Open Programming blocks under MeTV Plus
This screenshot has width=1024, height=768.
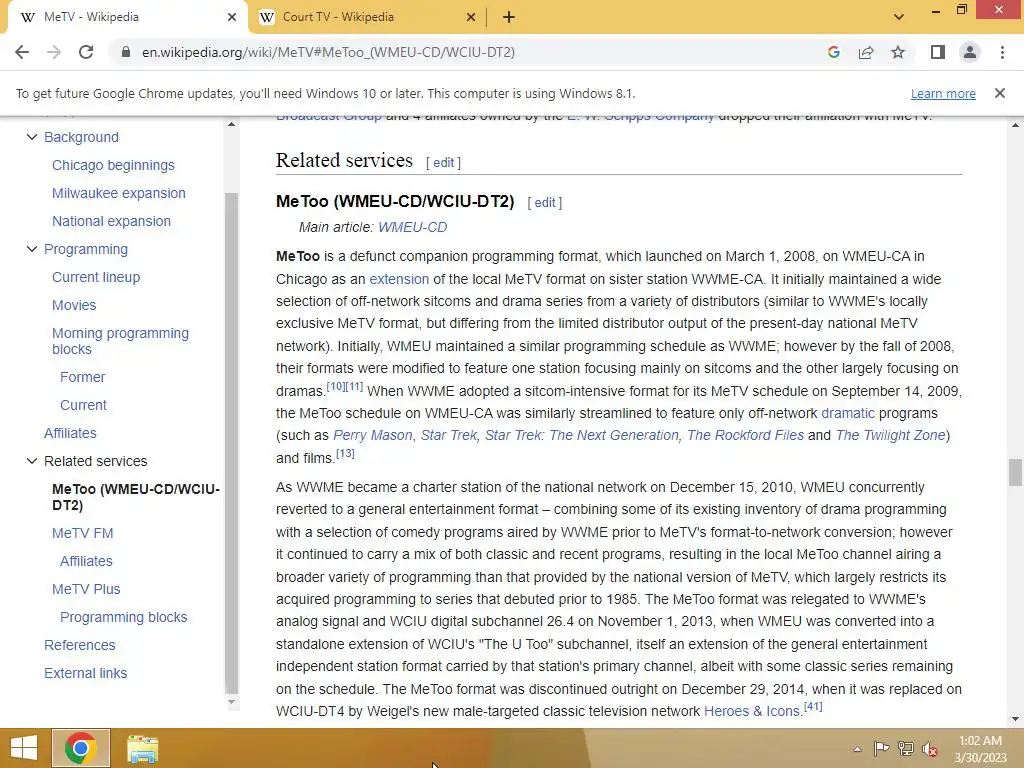(x=123, y=617)
